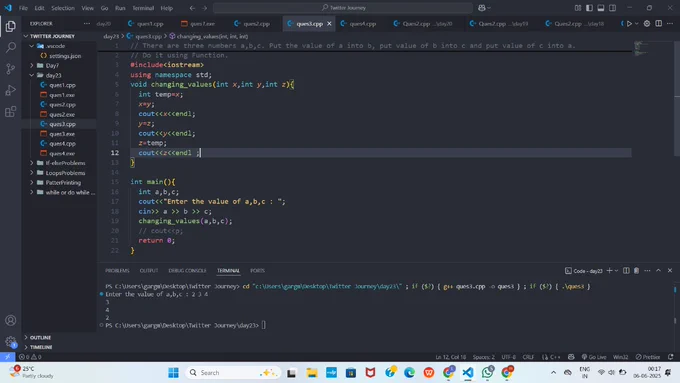This screenshot has height=383, width=680.
Task: Open the Extensions view
Action: click(x=10, y=111)
